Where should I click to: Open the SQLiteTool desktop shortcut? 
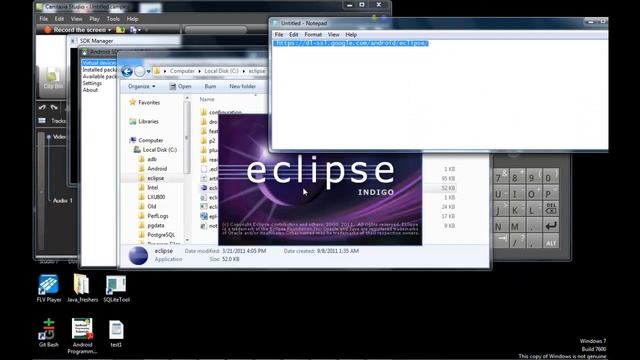pyautogui.click(x=116, y=288)
